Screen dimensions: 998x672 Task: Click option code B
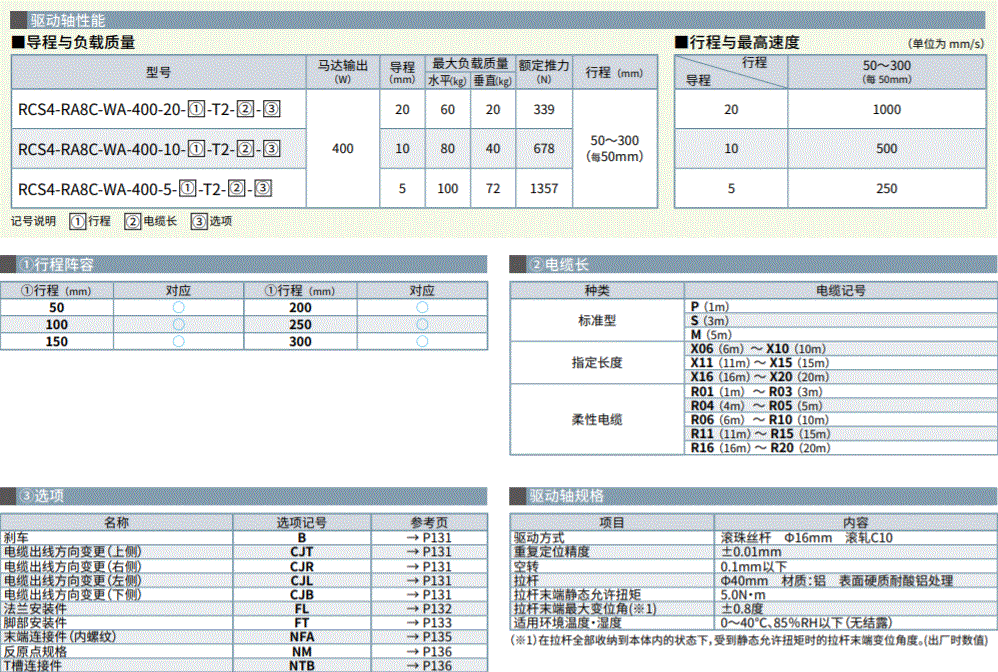point(302,538)
